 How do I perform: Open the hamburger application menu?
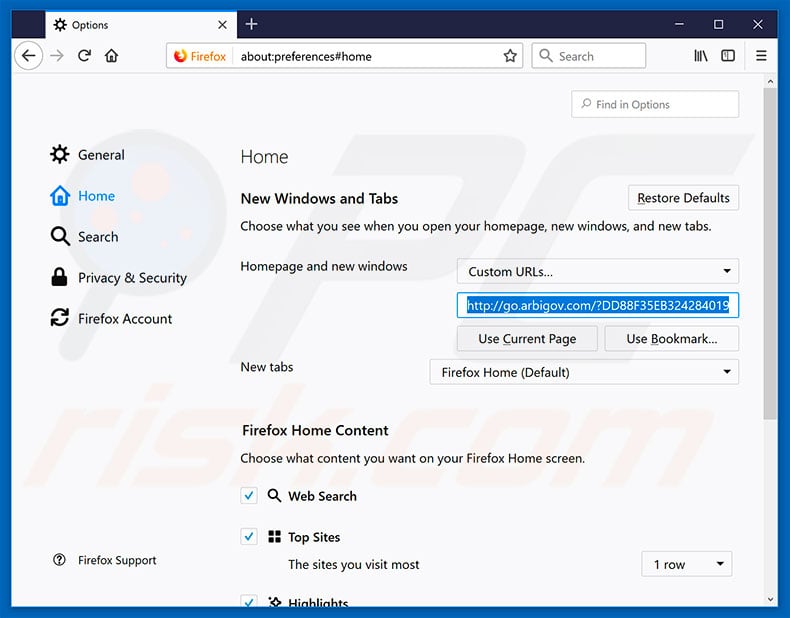(x=761, y=55)
